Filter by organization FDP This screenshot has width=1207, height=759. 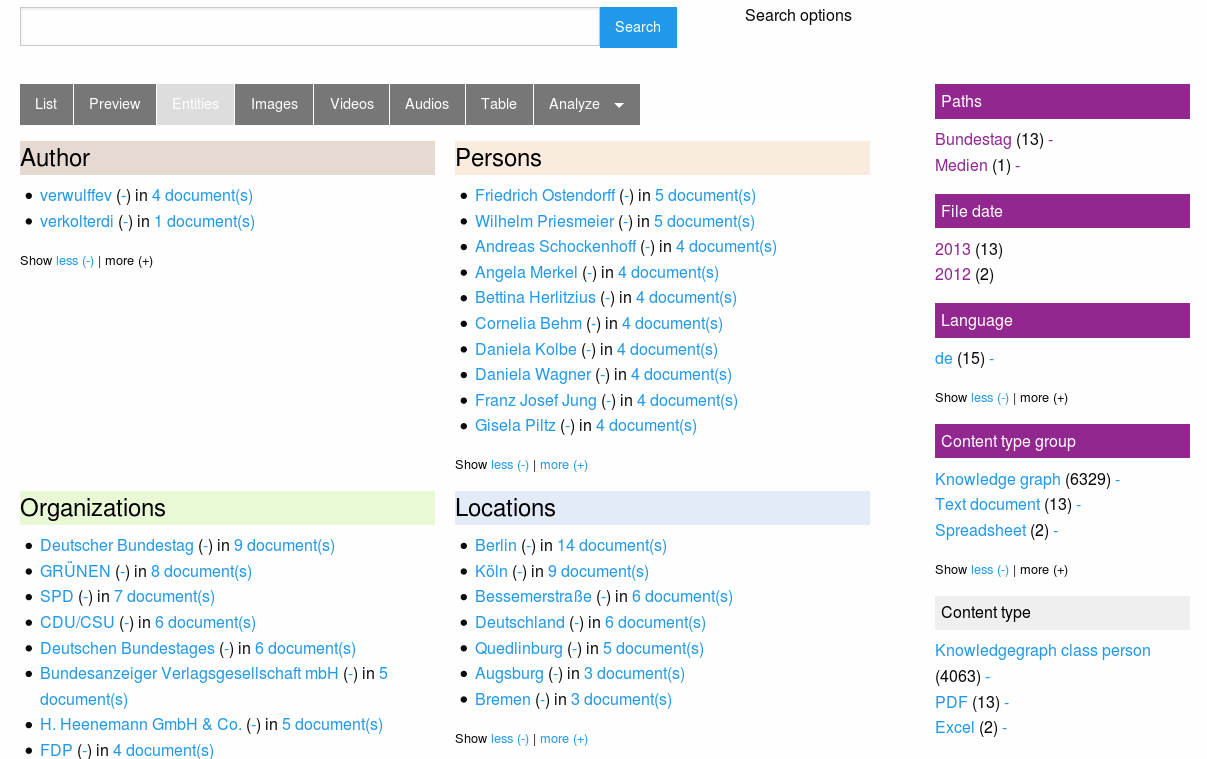(x=56, y=750)
